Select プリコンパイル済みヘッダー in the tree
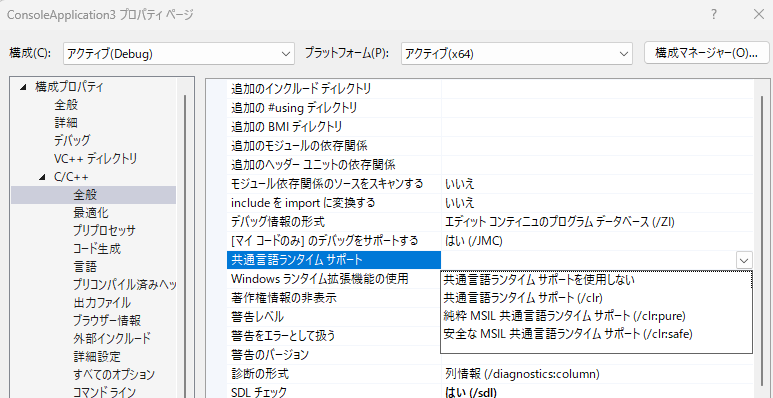This screenshot has height=398, width=773. click(125, 285)
